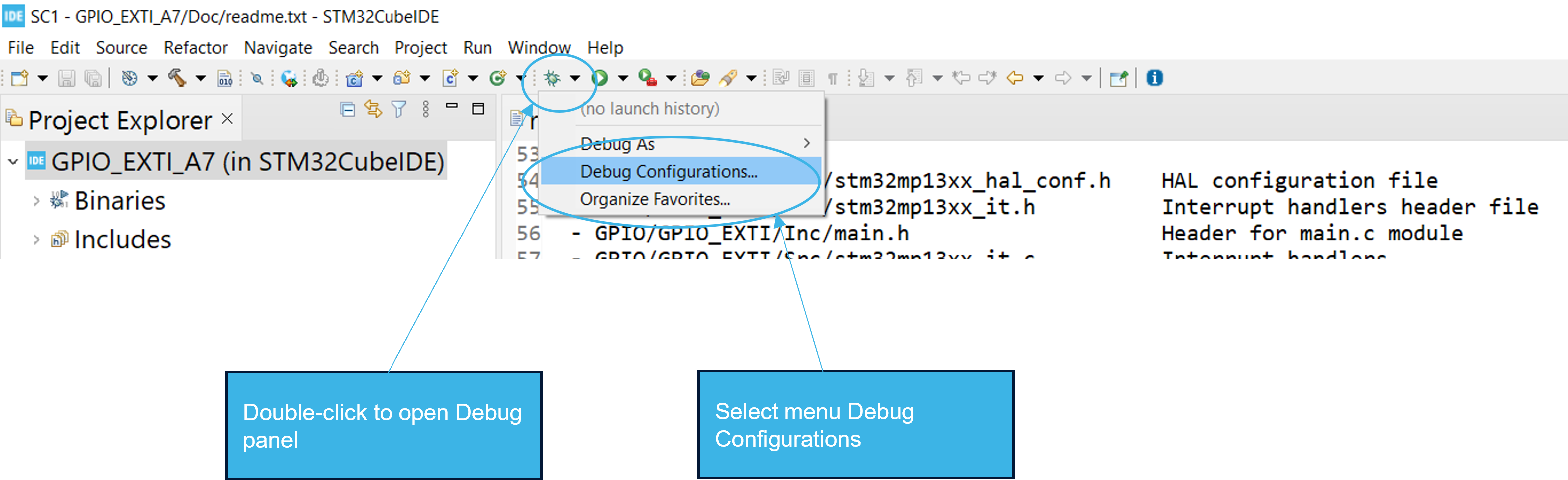The image size is (1568, 480).
Task: Minimize the Project Explorer panel
Action: [x=451, y=106]
